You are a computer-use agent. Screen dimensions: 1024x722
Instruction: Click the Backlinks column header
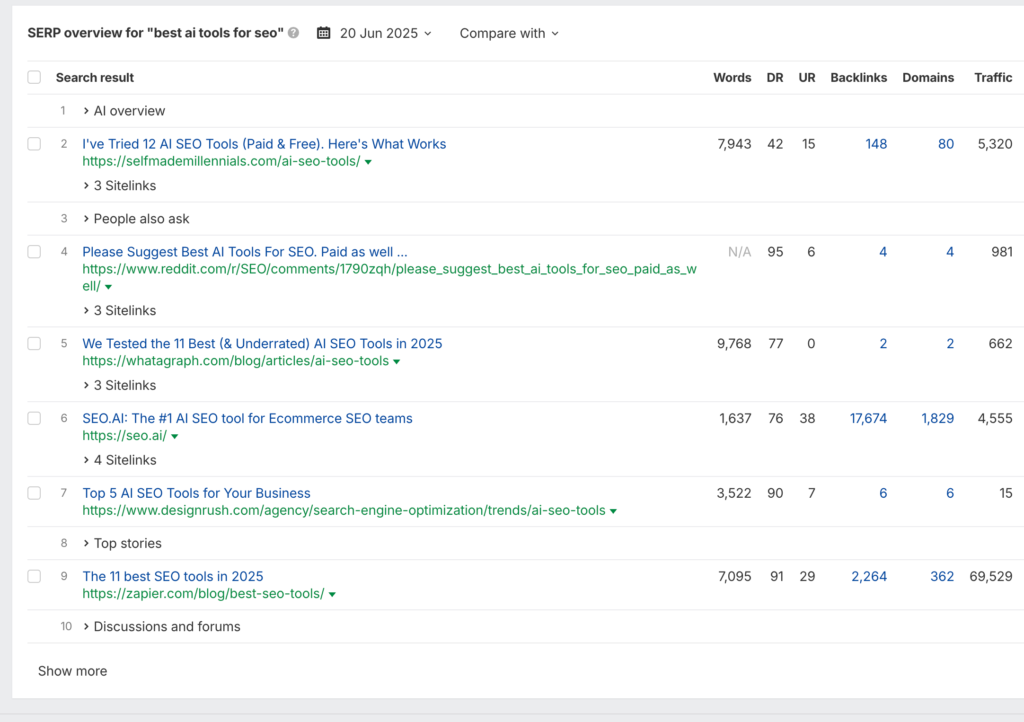pos(859,78)
